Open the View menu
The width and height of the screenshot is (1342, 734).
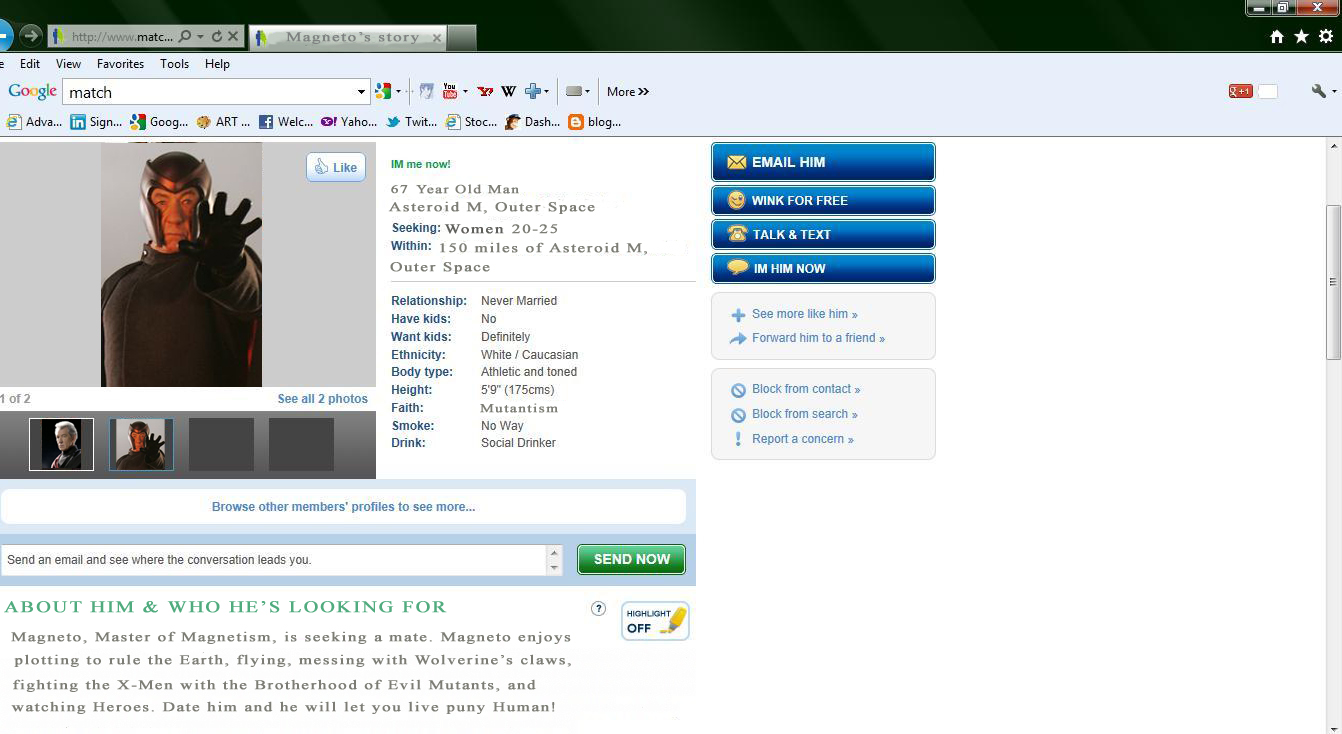(68, 63)
